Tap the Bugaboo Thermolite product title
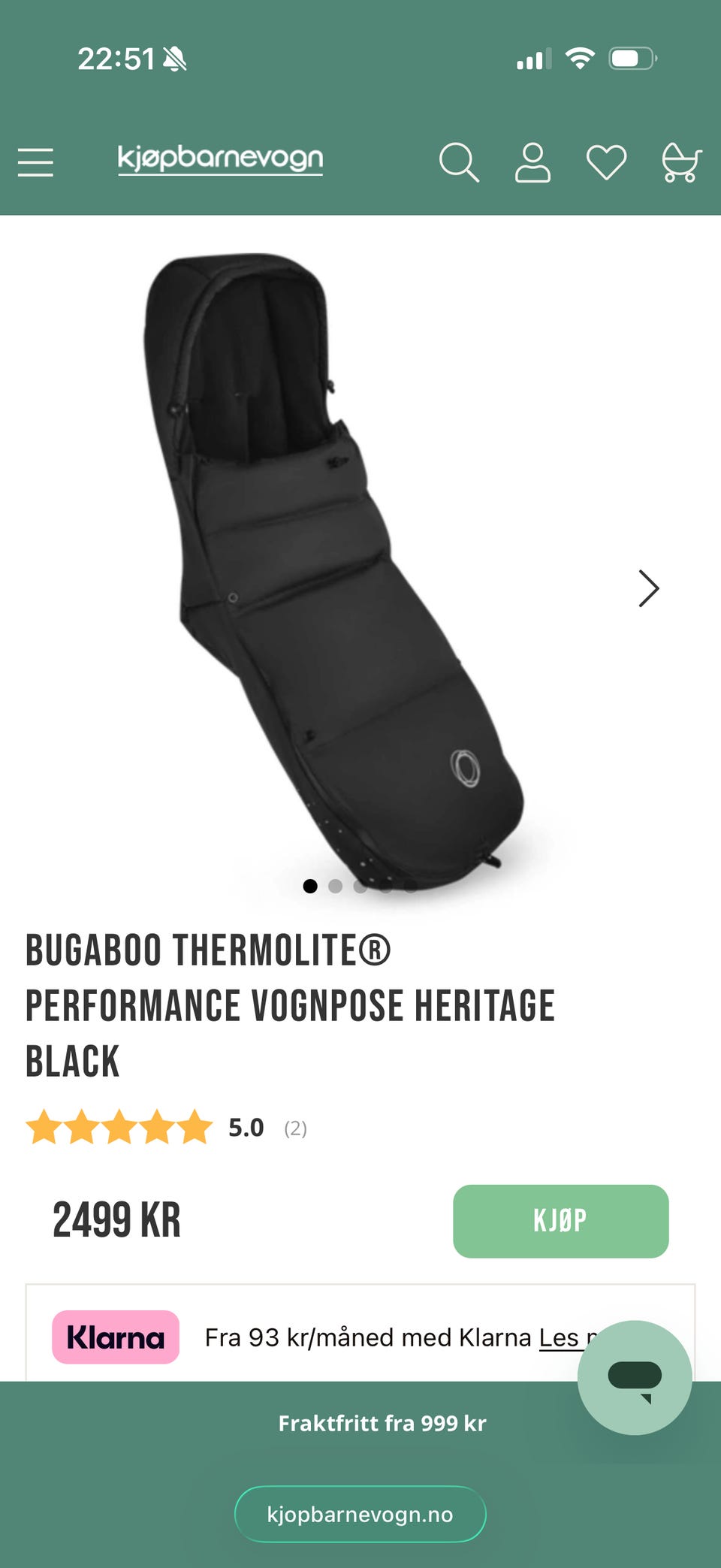721x1568 pixels. coord(290,1005)
